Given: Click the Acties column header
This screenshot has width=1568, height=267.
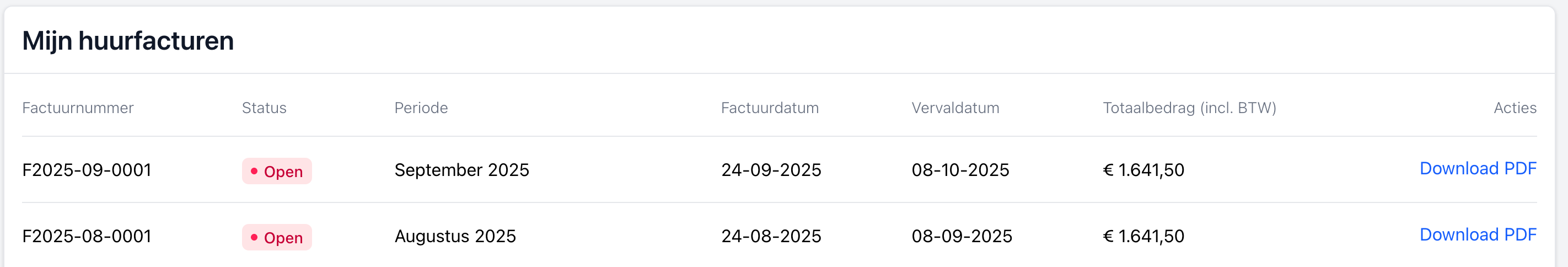Looking at the screenshot, I should [x=1515, y=108].
